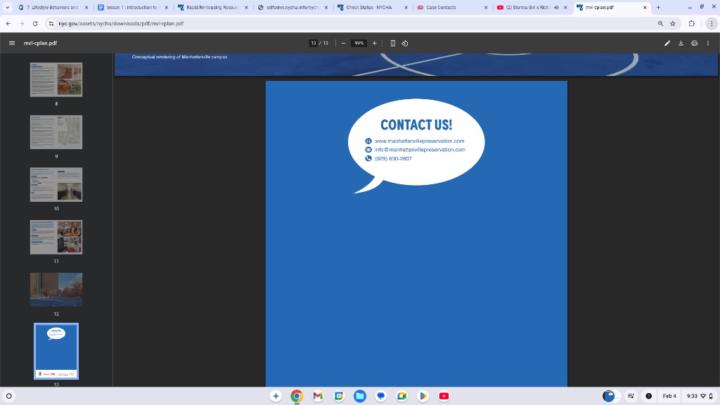720x405 pixels.
Task: Click the URL address bar
Action: pyautogui.click(x=354, y=23)
